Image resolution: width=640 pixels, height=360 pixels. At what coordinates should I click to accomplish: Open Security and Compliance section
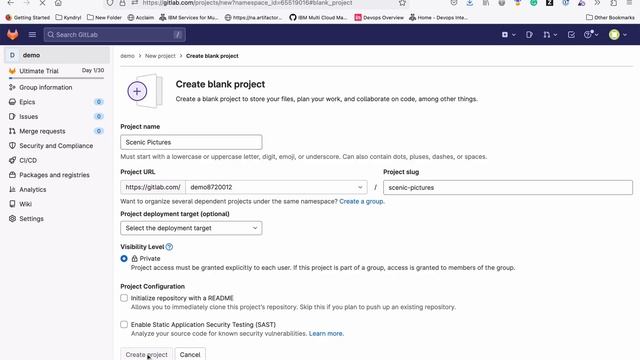pyautogui.click(x=56, y=146)
